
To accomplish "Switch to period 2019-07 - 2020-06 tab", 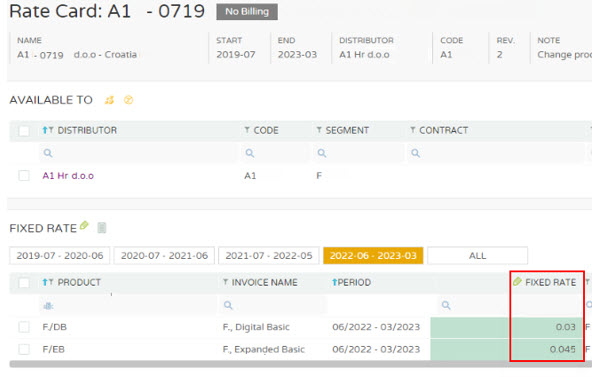I will (x=60, y=256).
